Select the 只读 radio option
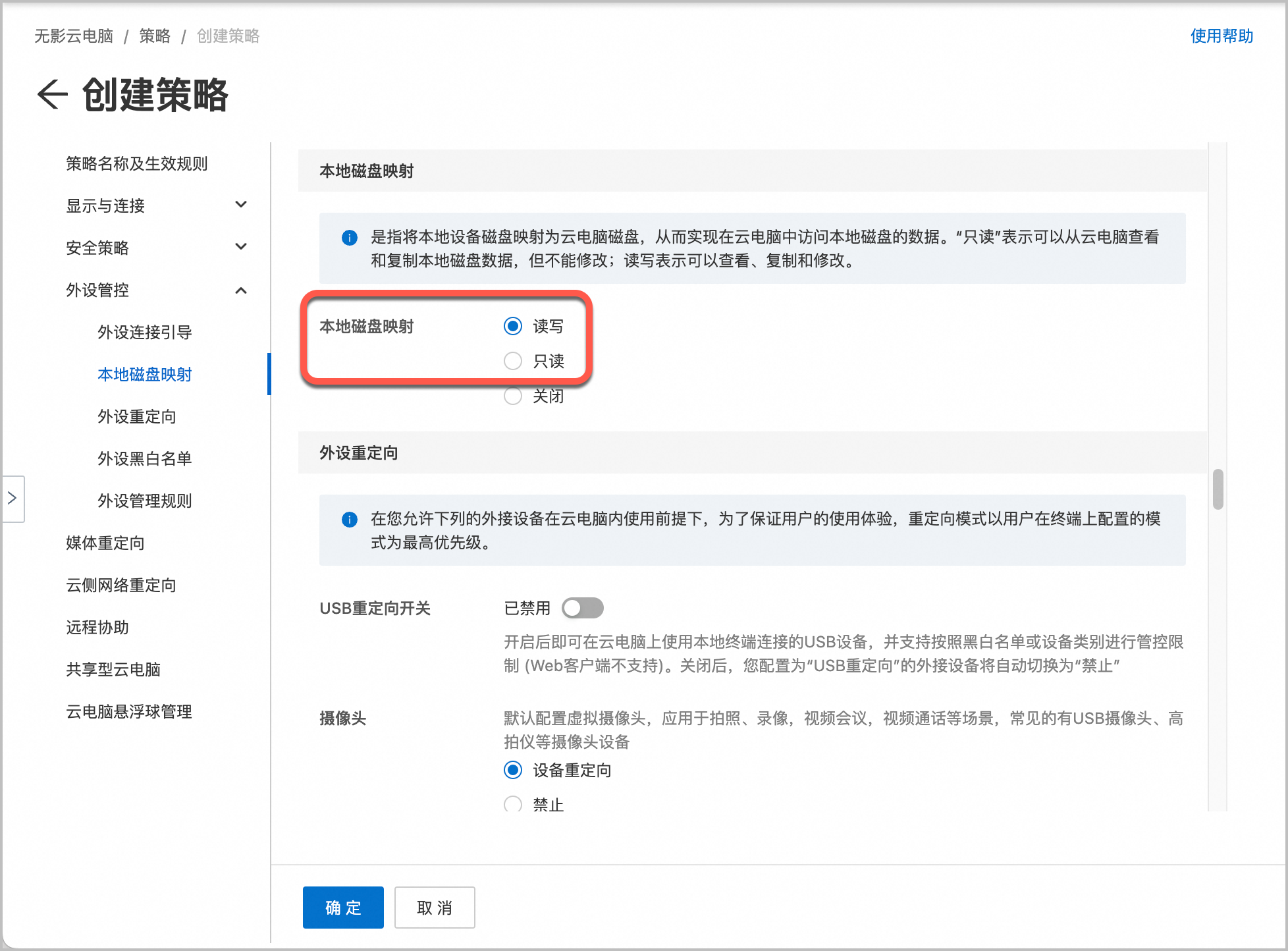The image size is (1288, 951). [513, 361]
